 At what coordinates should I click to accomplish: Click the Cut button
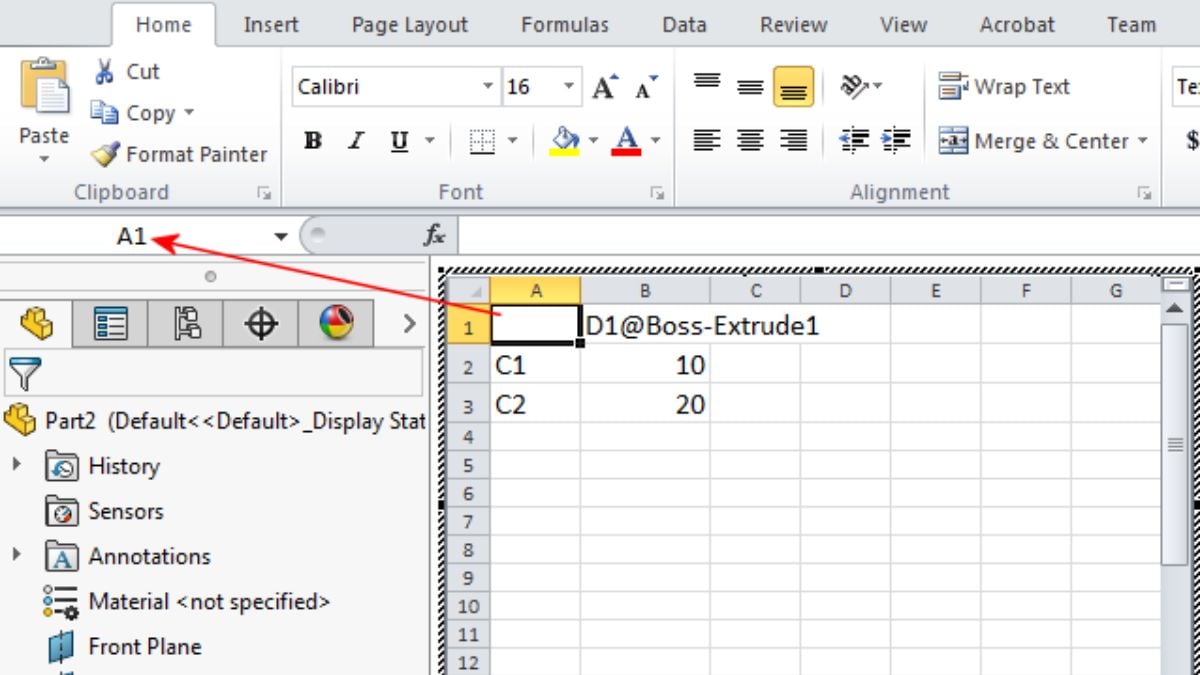[126, 72]
